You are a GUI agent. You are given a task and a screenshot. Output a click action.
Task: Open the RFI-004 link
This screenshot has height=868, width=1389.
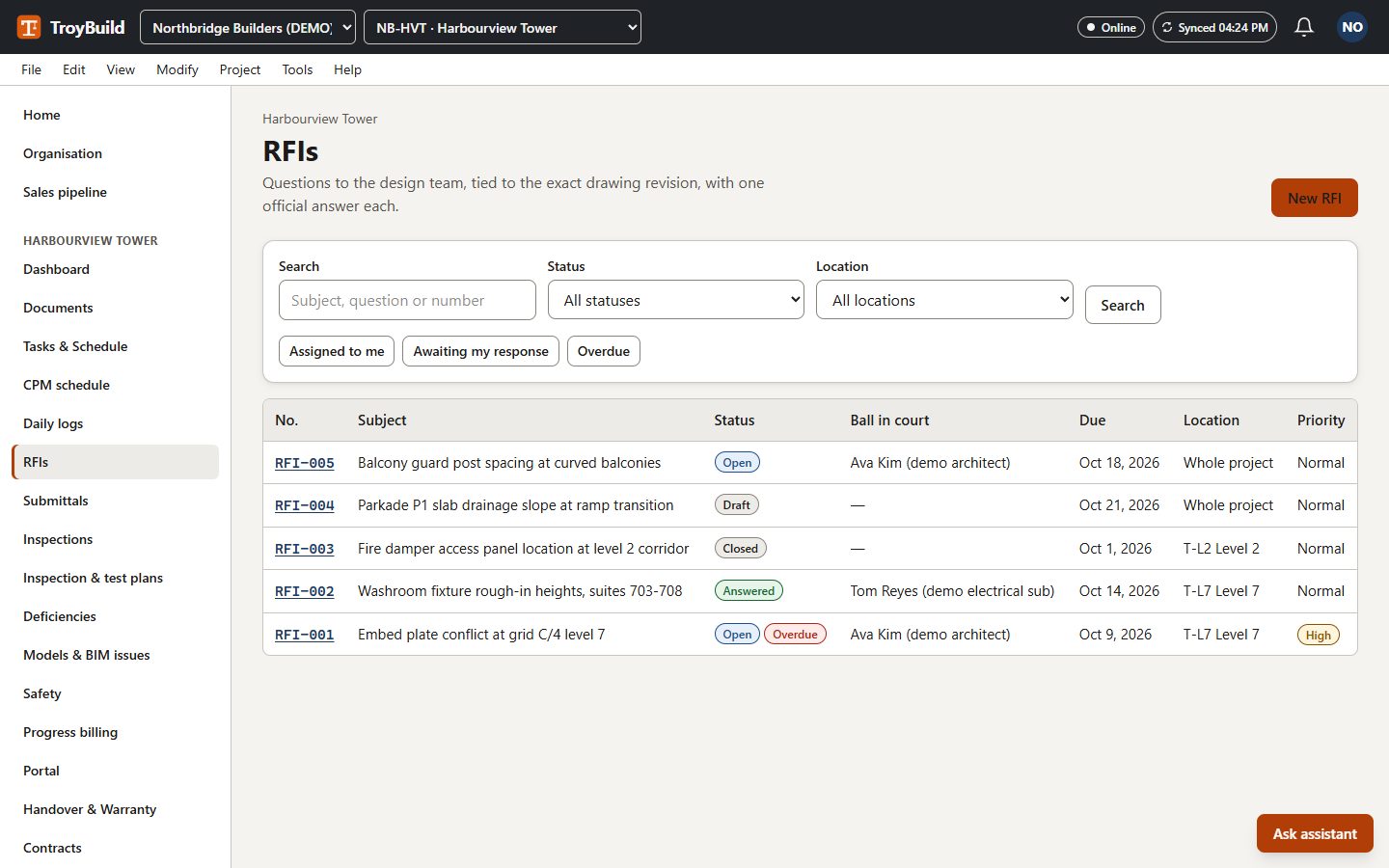click(x=305, y=505)
